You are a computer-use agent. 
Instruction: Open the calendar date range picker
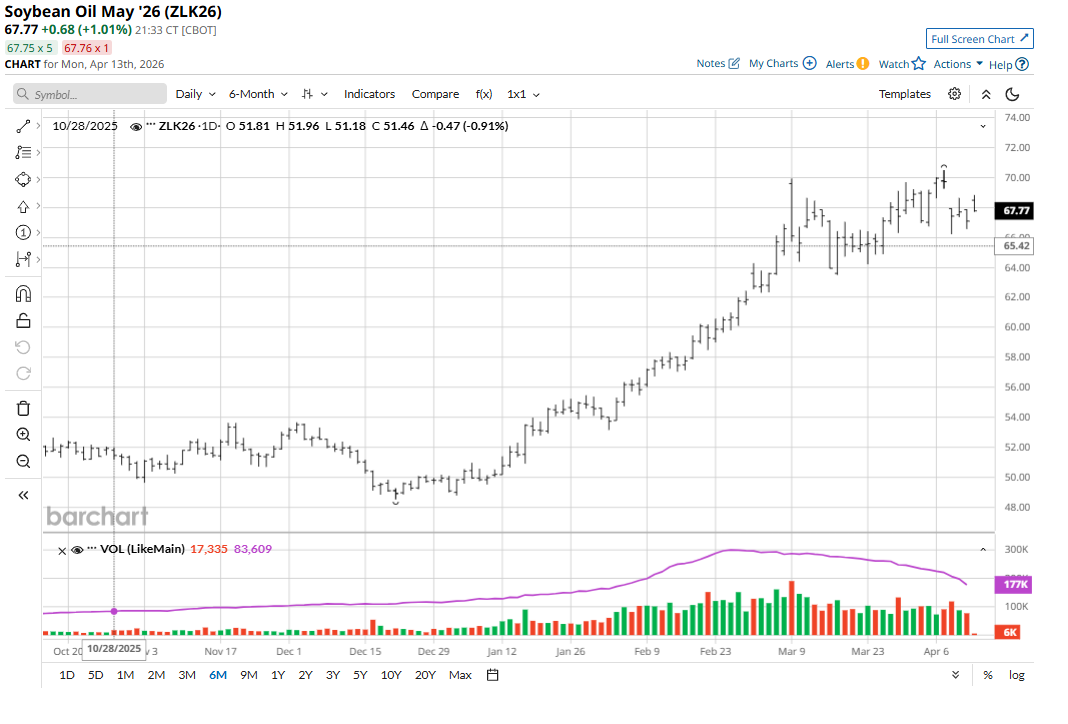tap(493, 675)
